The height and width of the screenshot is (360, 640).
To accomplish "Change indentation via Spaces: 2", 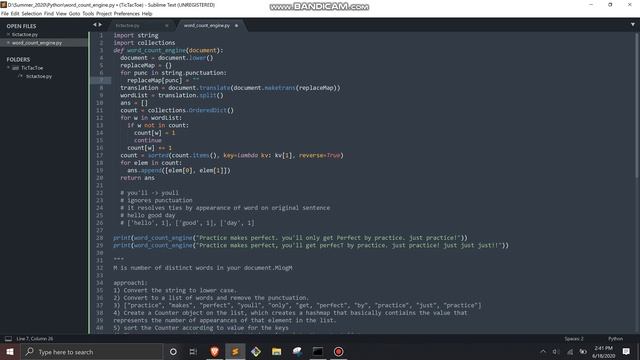I will tap(574, 339).
